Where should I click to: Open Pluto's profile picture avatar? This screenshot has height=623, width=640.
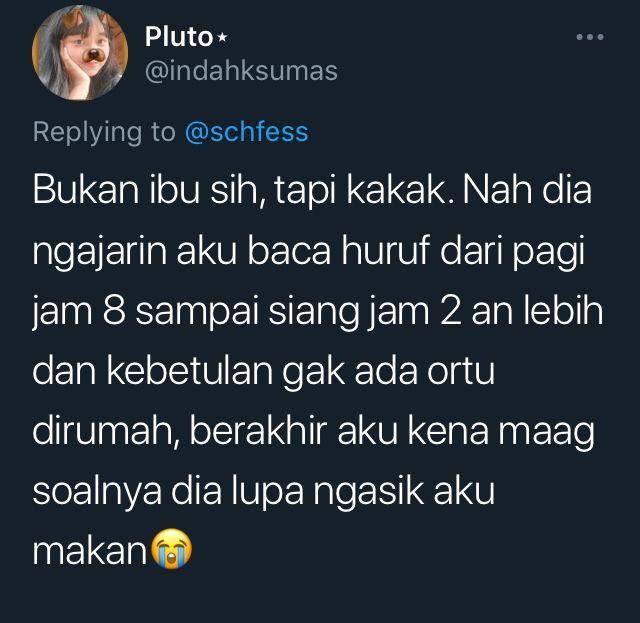(x=80, y=53)
